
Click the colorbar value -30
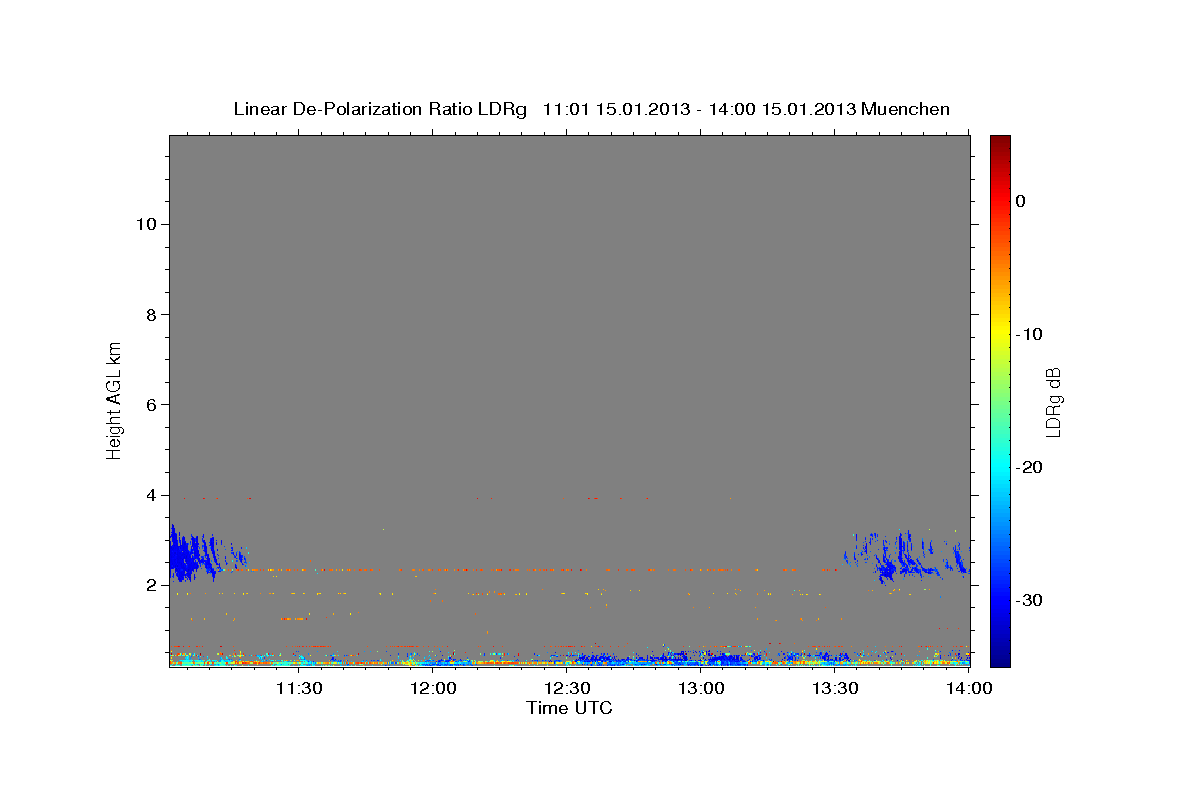pos(1030,600)
